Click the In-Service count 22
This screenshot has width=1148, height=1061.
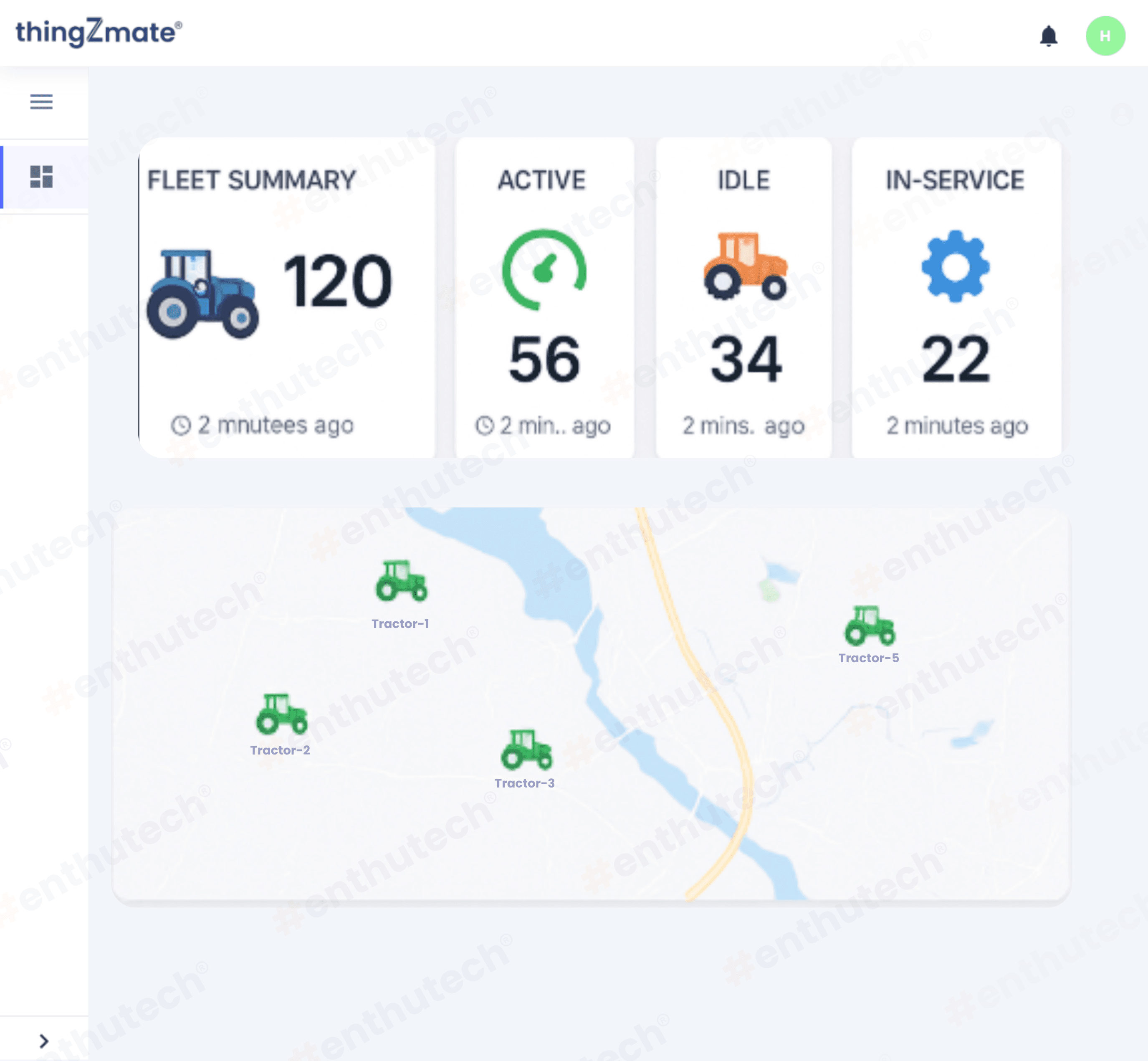[x=955, y=360]
